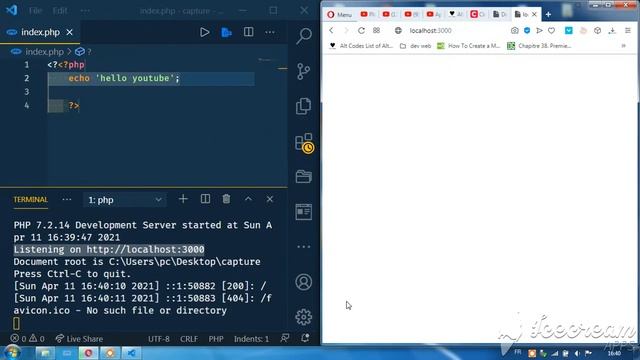Split the terminal panel

205,199
